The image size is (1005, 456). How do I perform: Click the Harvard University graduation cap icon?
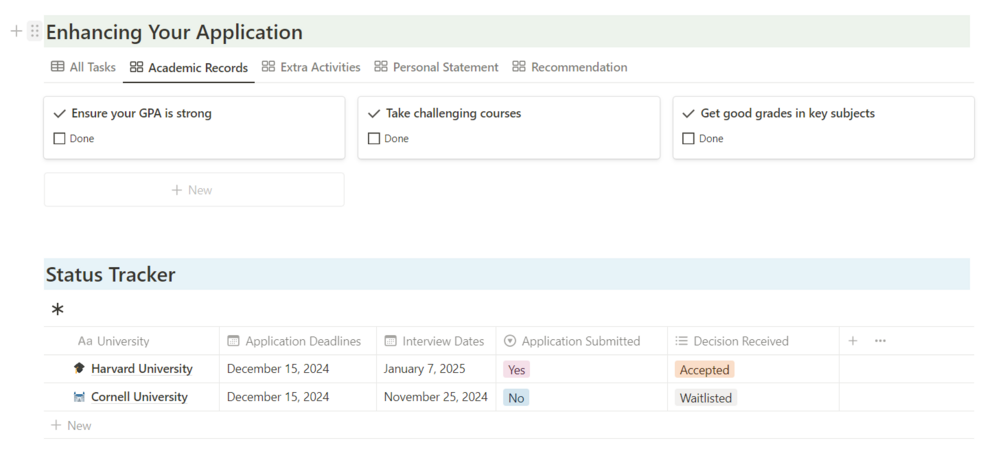click(80, 369)
